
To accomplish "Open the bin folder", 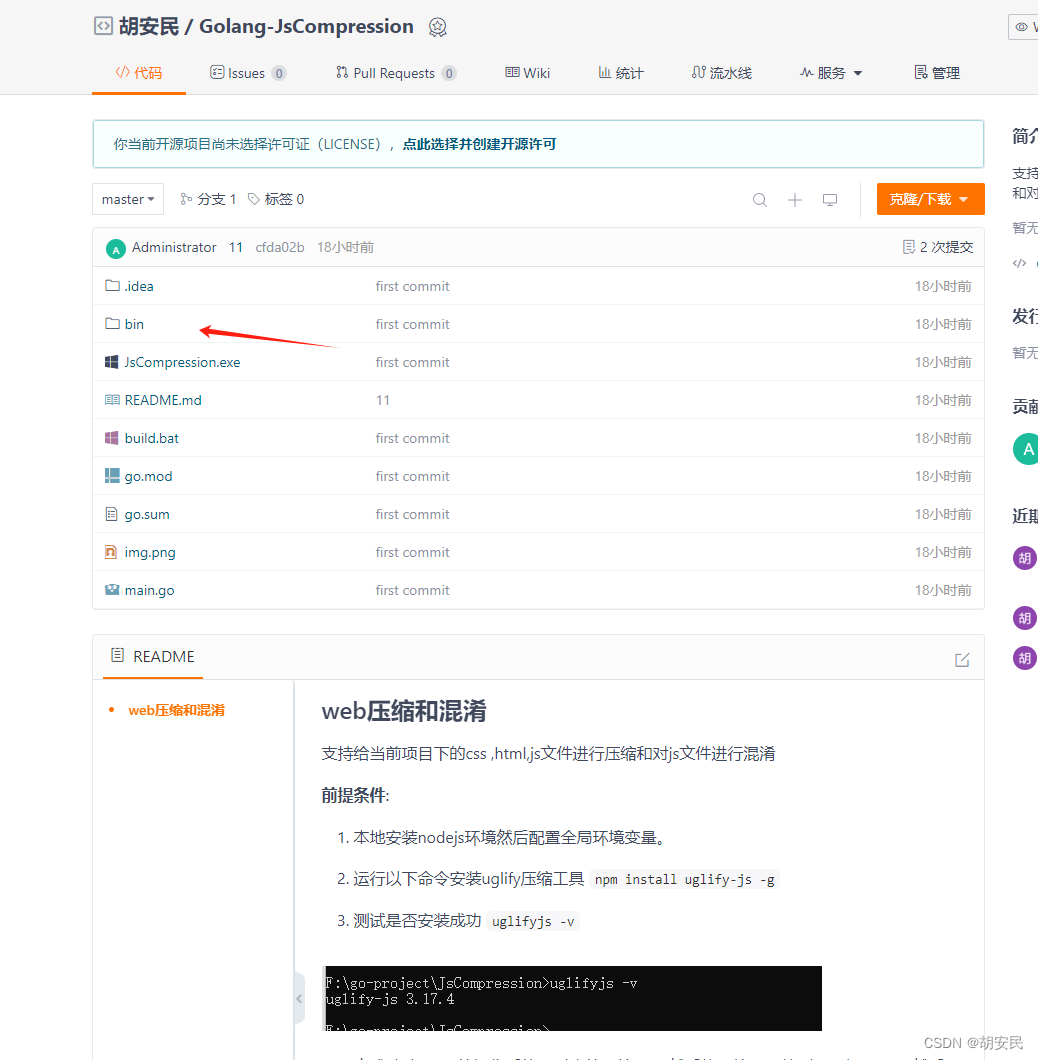I will 134,324.
